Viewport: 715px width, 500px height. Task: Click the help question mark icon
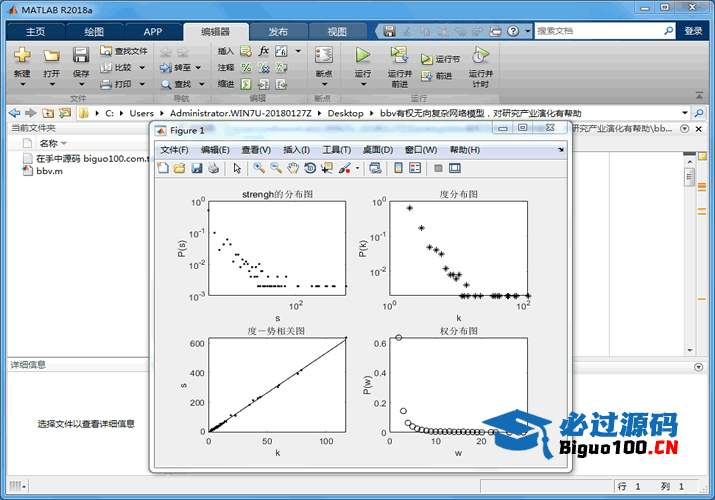513,31
